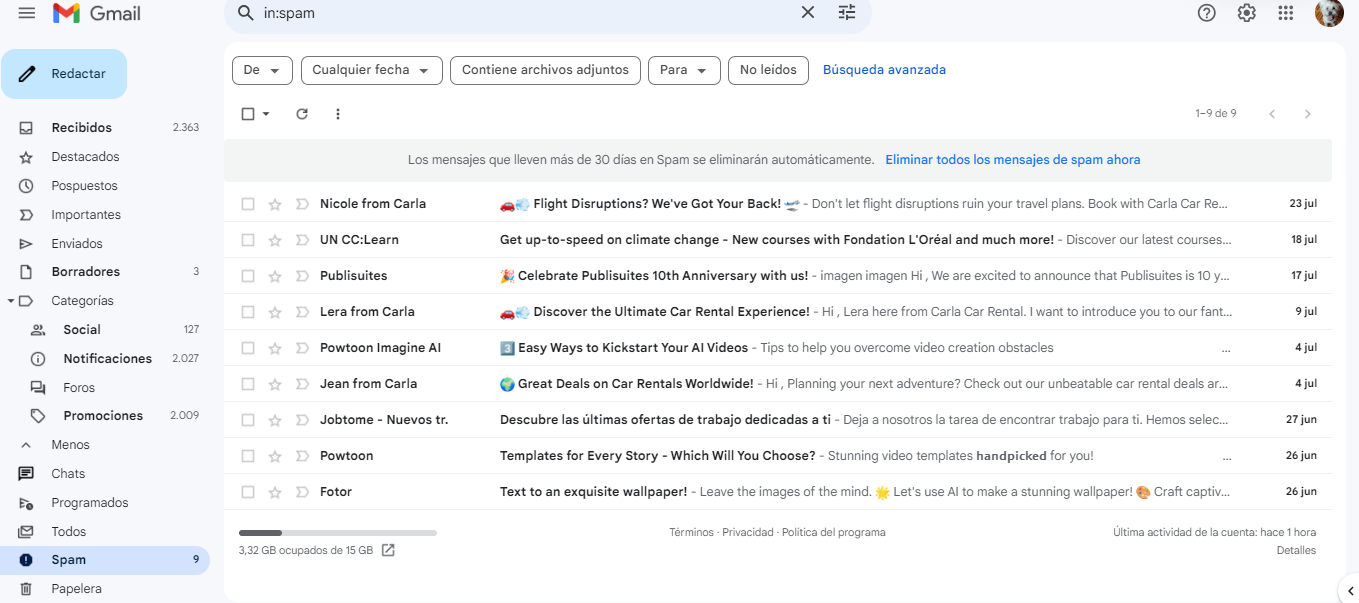Star the Publisuites email
Screen dimensions: 1359x603
tap(275, 276)
